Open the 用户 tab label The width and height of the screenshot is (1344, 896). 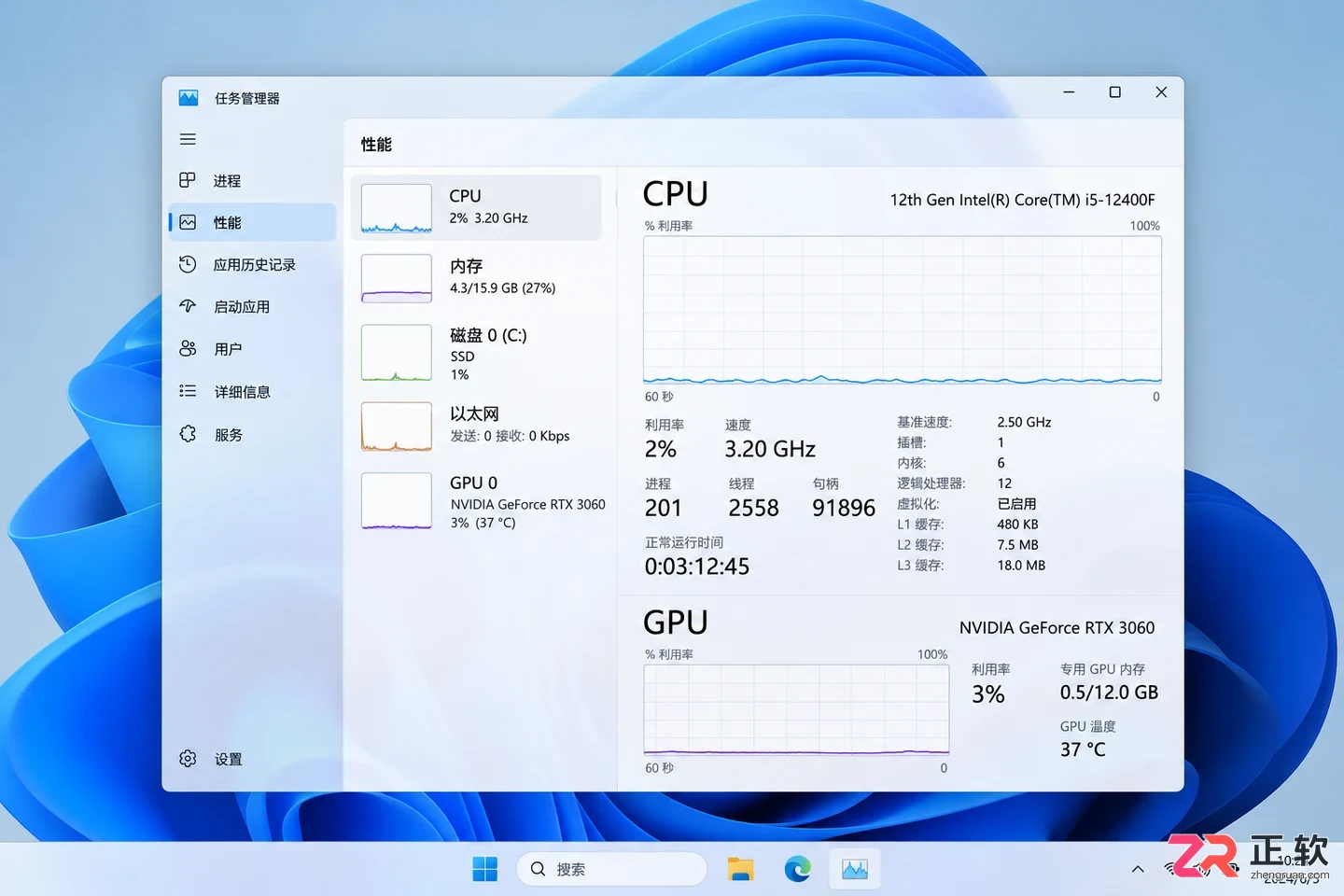click(x=228, y=349)
